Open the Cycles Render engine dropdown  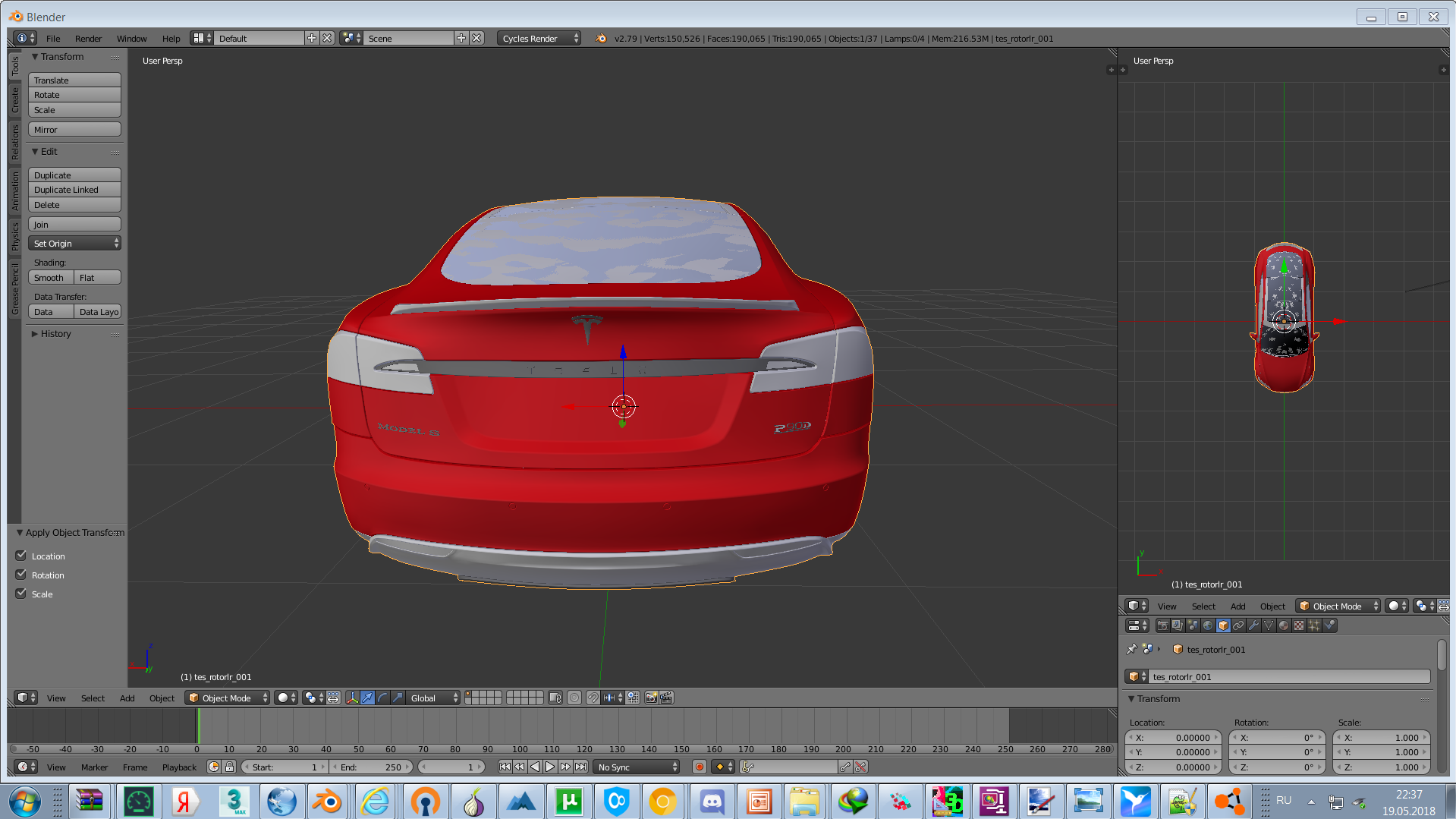coord(539,38)
